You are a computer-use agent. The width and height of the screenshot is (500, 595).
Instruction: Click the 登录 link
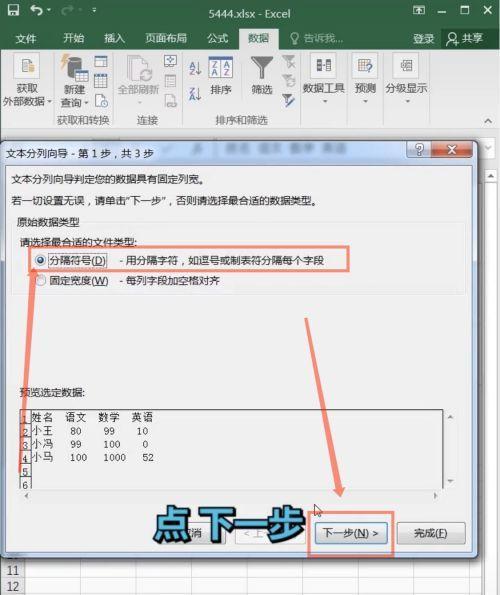423,38
